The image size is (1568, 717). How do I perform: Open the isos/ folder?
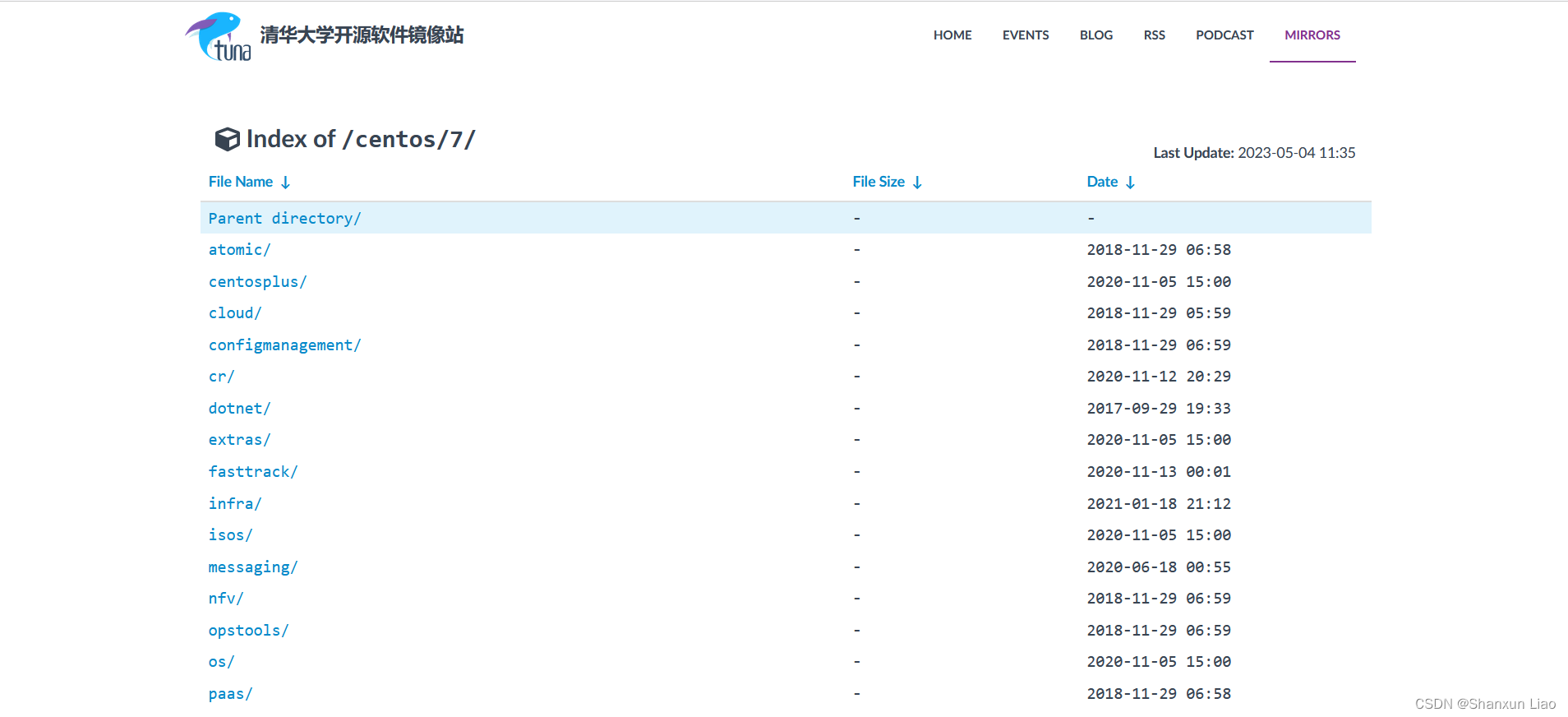coord(230,535)
